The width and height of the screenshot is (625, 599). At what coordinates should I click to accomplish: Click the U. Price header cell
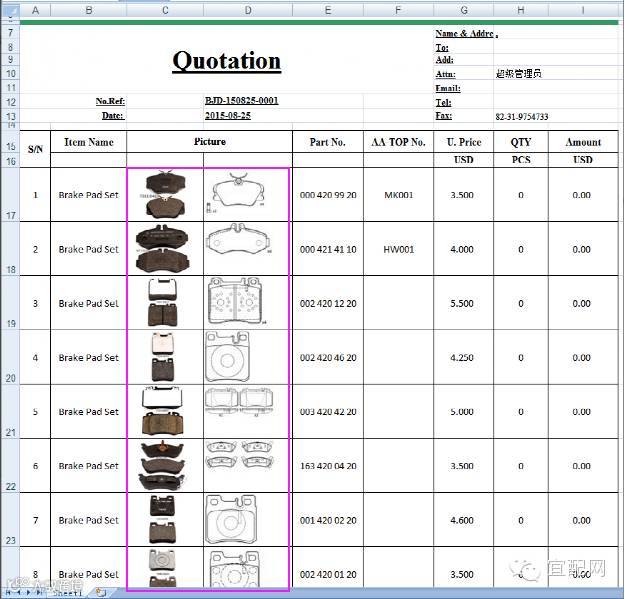(x=464, y=142)
